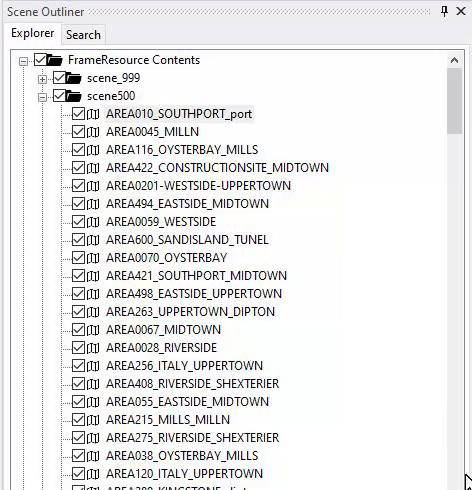Expand the scene_999 node

[x=42, y=79]
